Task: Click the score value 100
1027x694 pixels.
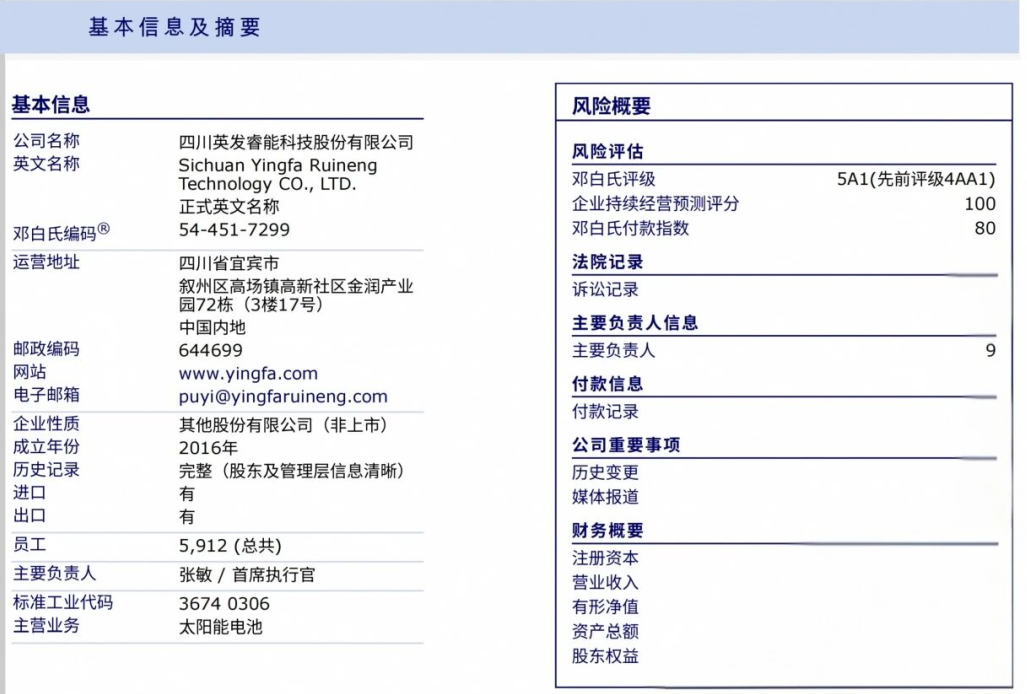Action: (980, 204)
